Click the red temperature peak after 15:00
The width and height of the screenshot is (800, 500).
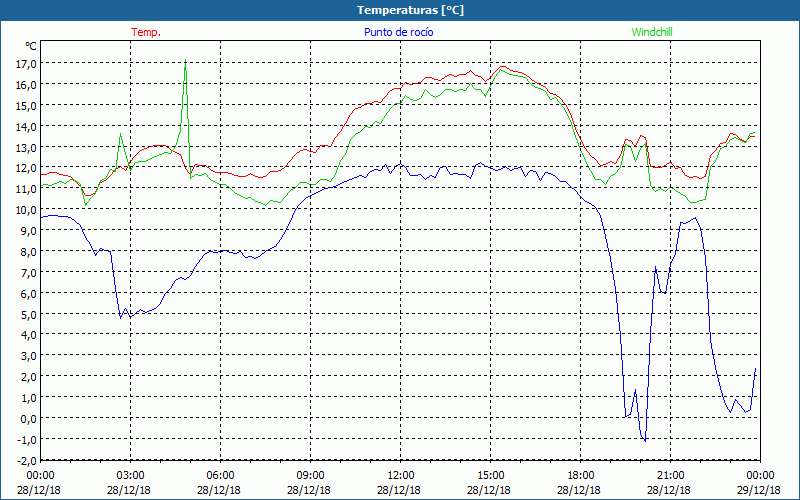(503, 66)
